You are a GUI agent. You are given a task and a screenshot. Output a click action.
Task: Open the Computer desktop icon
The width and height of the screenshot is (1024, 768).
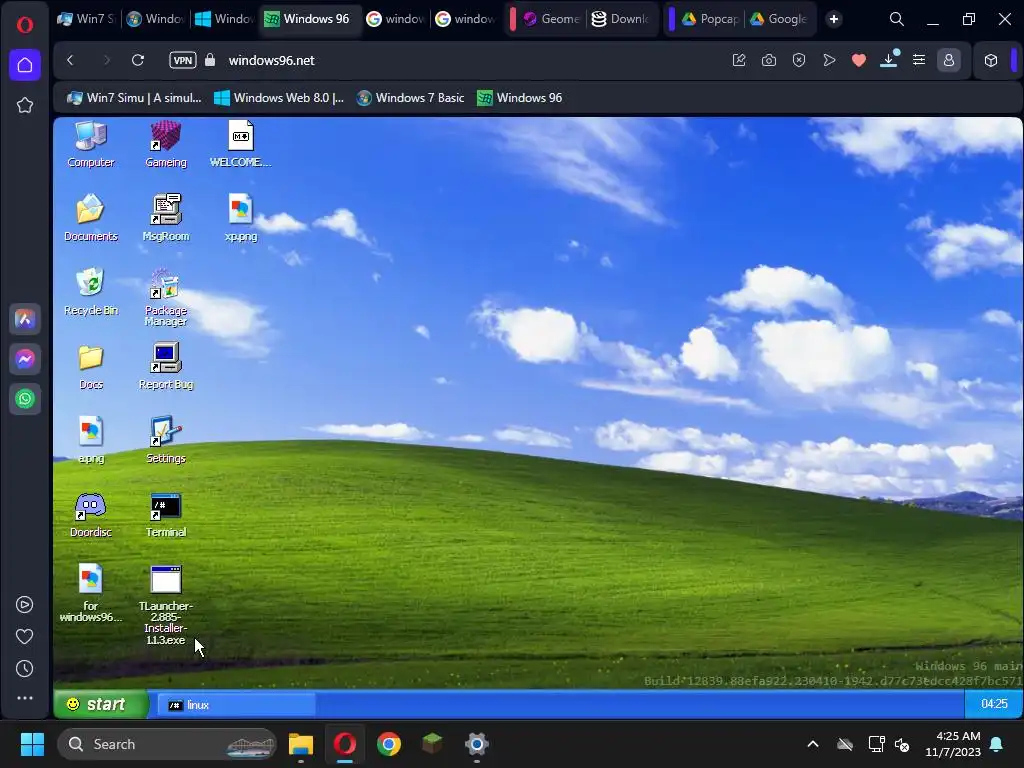[x=91, y=144]
